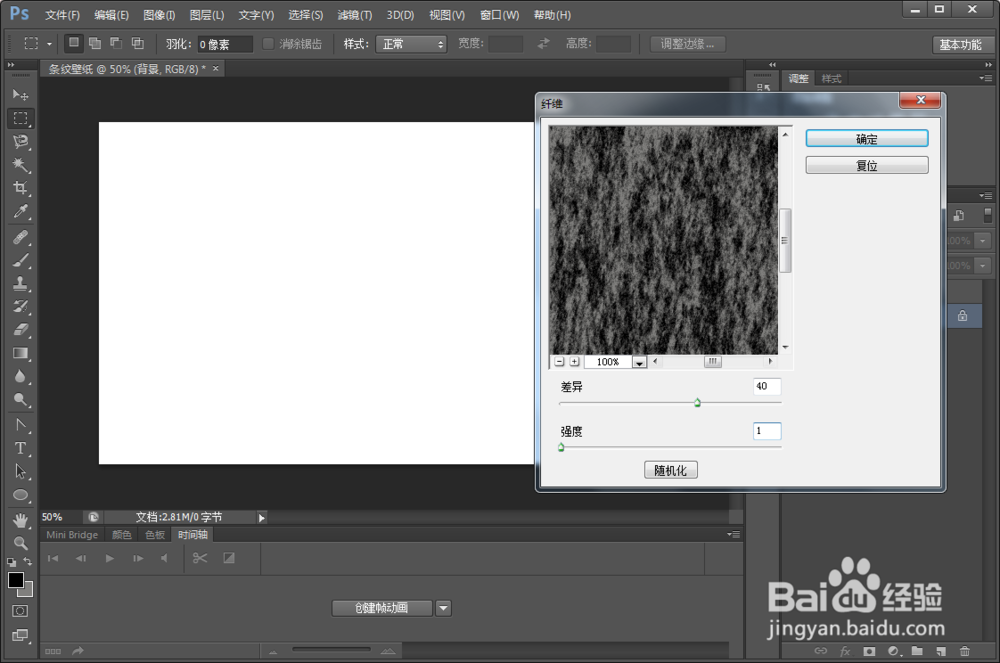Open the timeline panel options menu

733,534
